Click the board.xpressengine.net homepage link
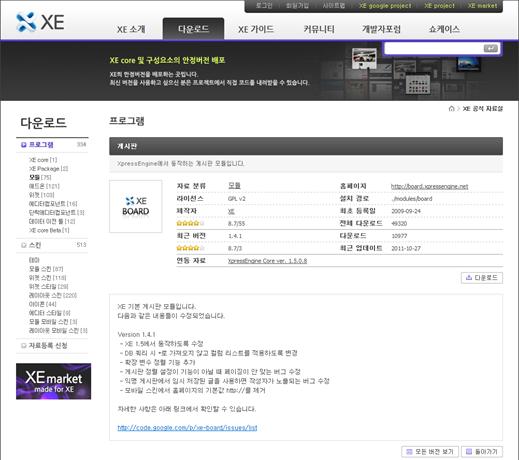 (429, 186)
